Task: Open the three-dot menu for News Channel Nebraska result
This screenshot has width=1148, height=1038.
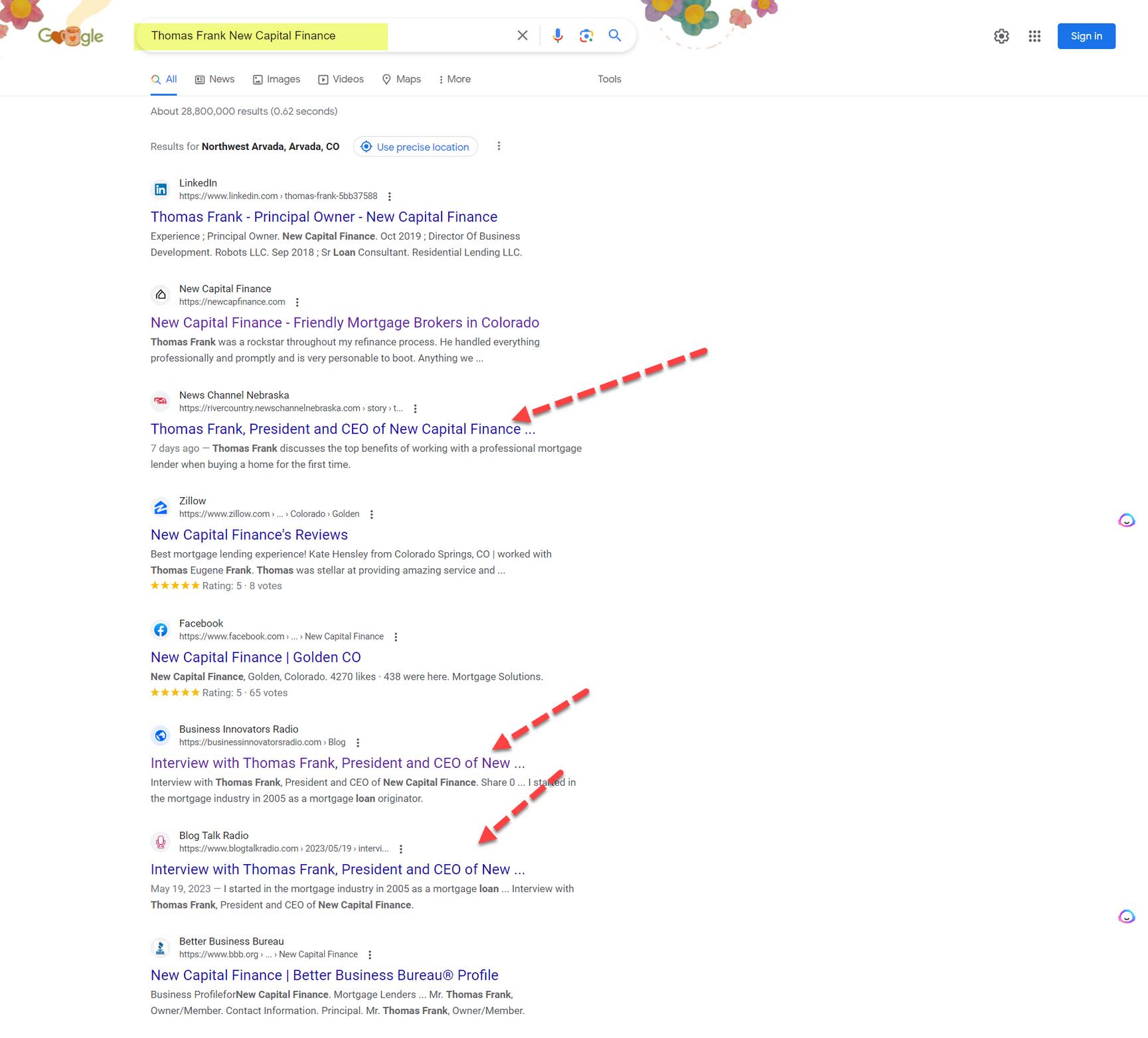Action: (x=415, y=409)
